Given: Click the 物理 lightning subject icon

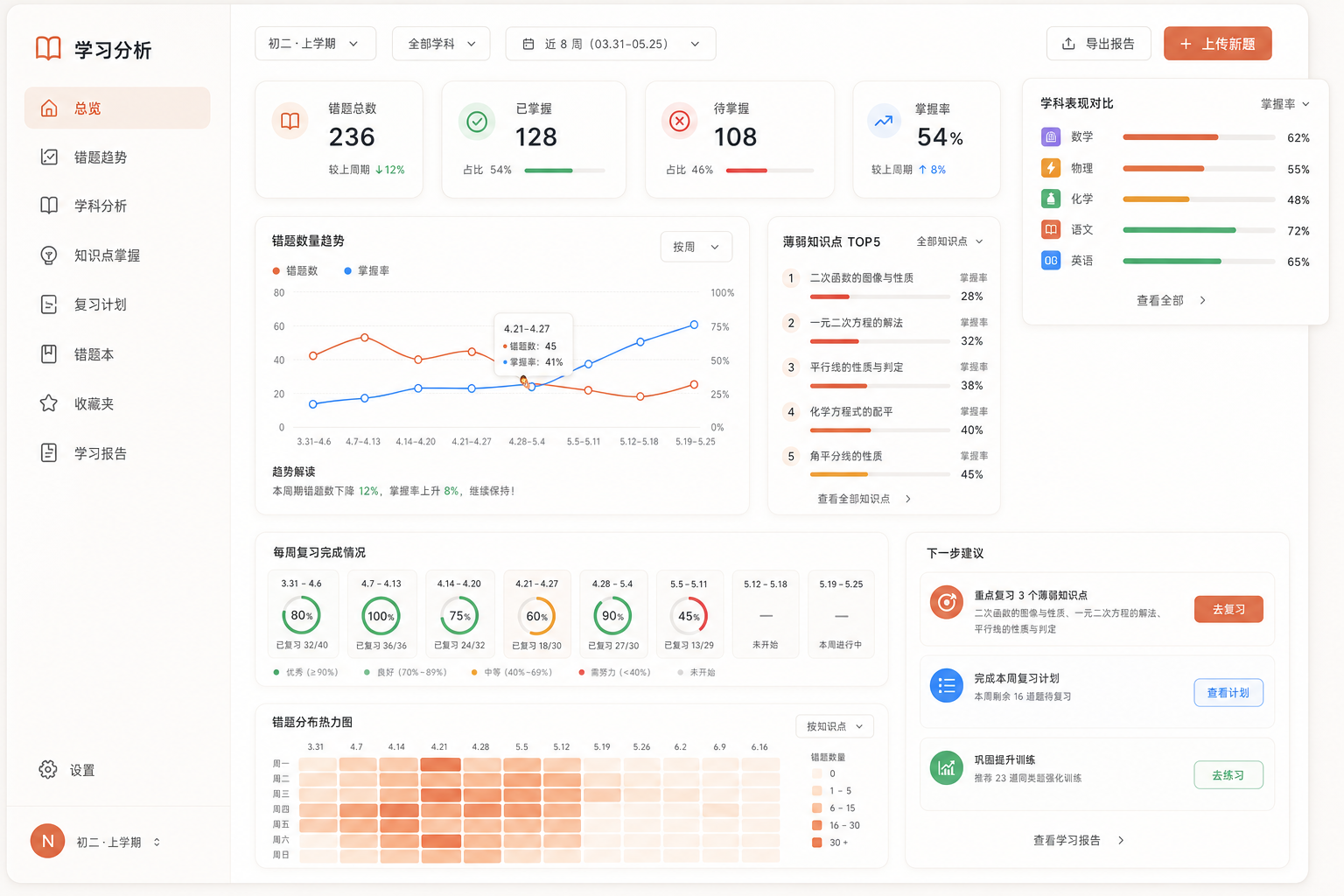Looking at the screenshot, I should [1051, 168].
